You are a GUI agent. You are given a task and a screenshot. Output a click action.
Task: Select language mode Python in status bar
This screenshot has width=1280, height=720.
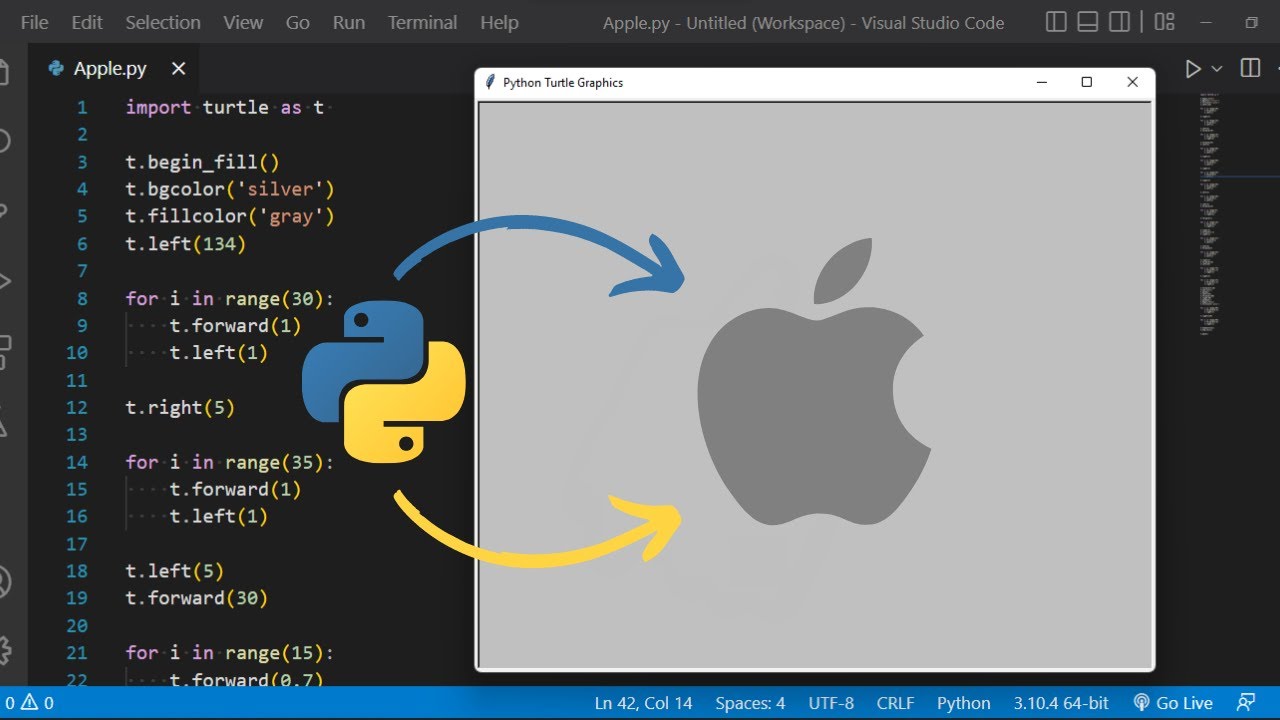click(963, 703)
